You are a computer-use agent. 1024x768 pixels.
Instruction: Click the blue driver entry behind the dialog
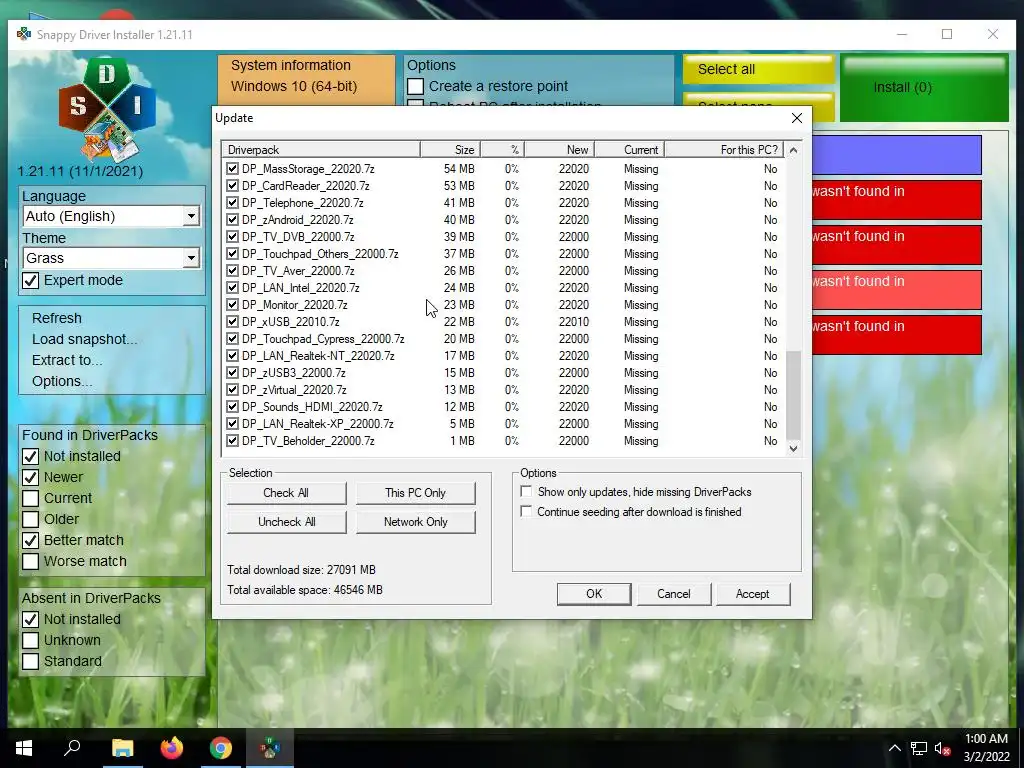pos(897,155)
